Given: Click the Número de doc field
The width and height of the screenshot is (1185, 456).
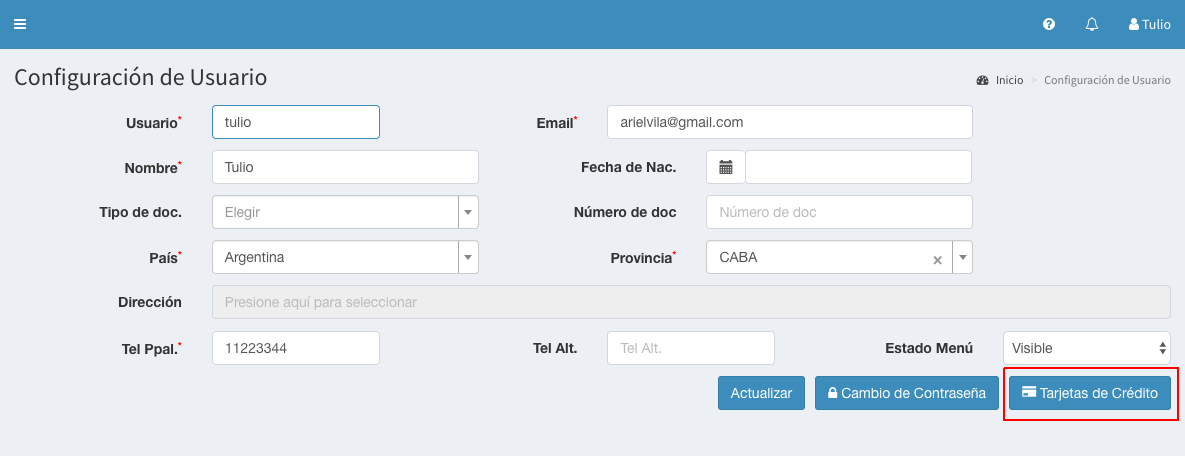Looking at the screenshot, I should click(x=839, y=212).
